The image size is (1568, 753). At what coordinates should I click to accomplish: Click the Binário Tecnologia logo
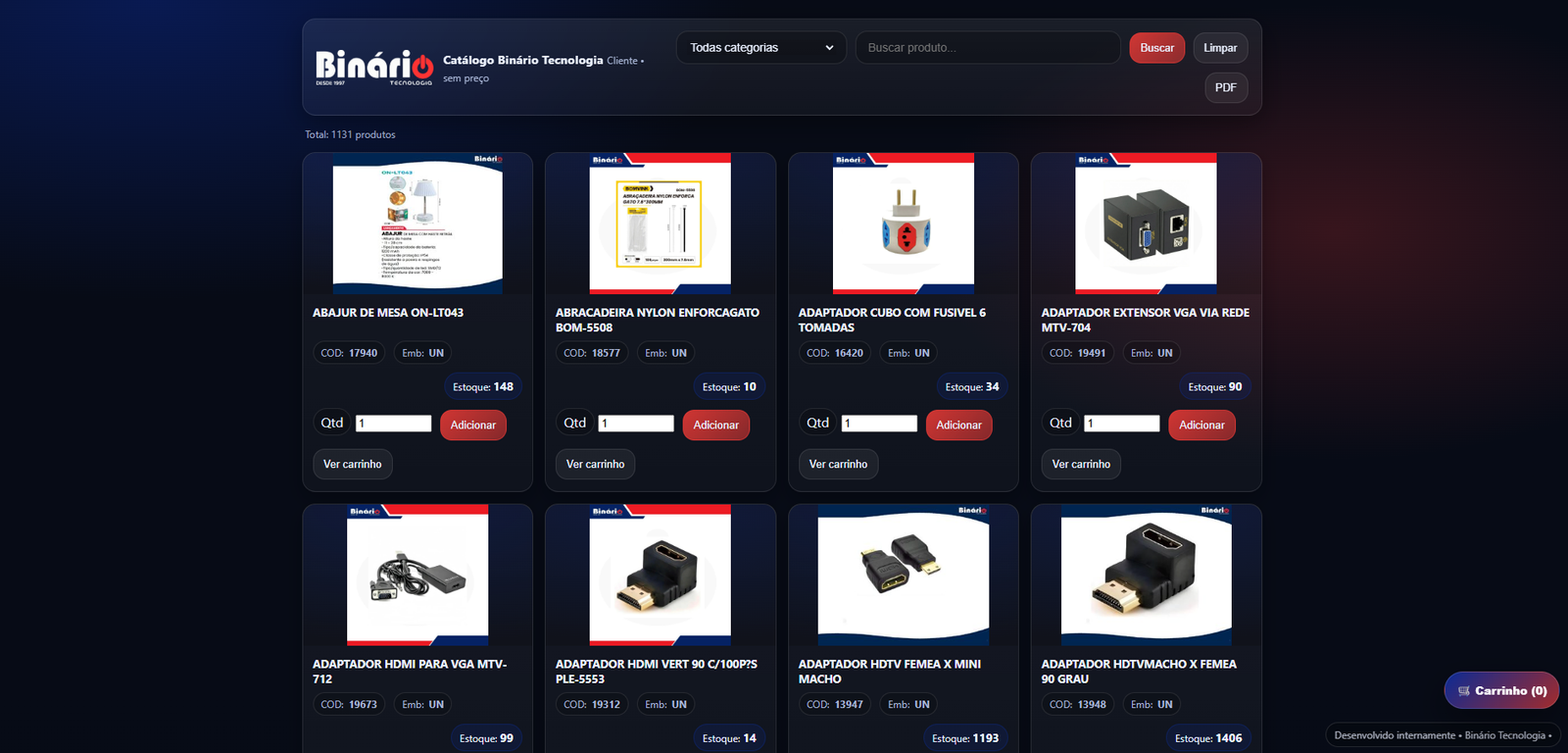click(x=373, y=67)
